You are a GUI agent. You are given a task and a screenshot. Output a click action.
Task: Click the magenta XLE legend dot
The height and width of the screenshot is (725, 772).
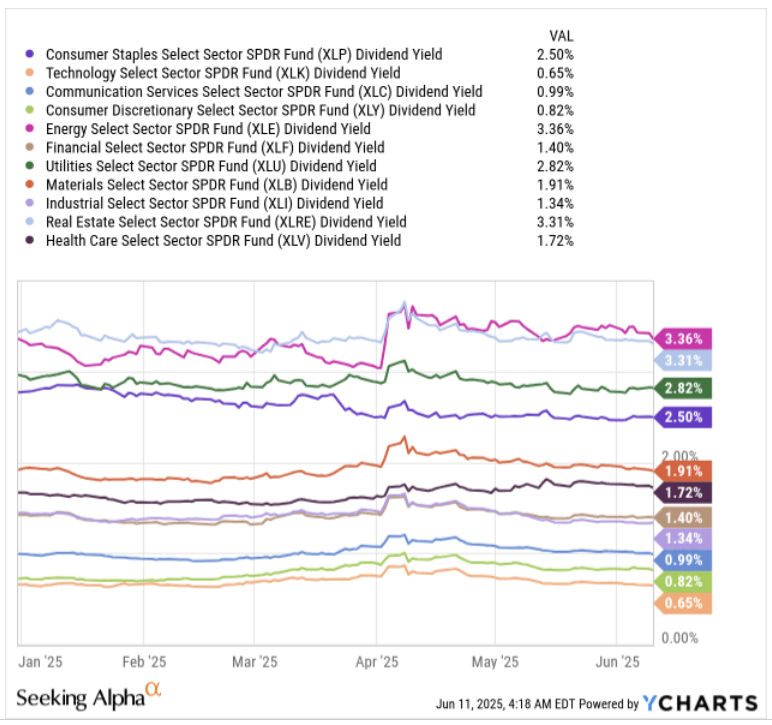coord(30,129)
